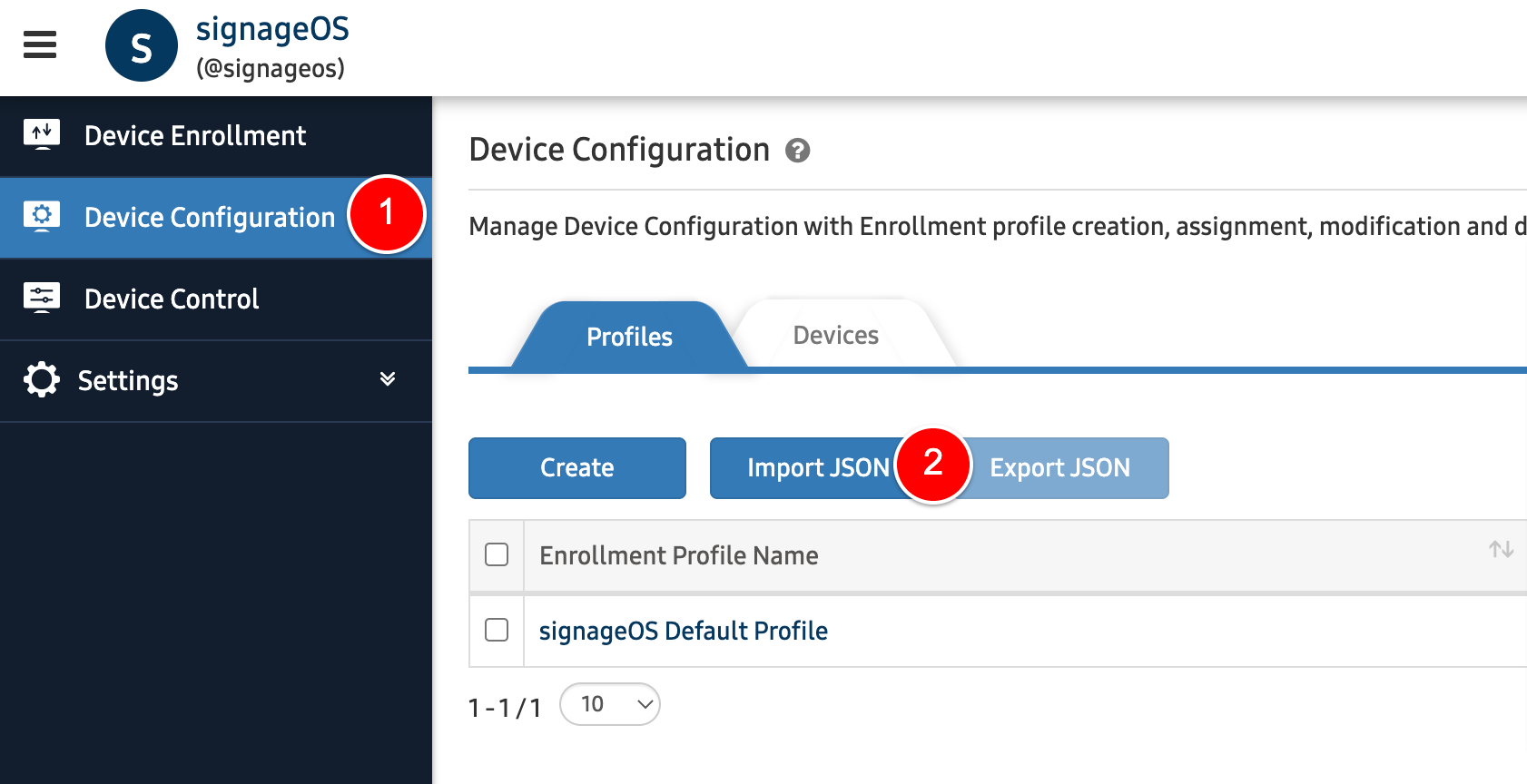Open the signageOS Default Profile link
This screenshot has height=784, width=1527.
[683, 631]
